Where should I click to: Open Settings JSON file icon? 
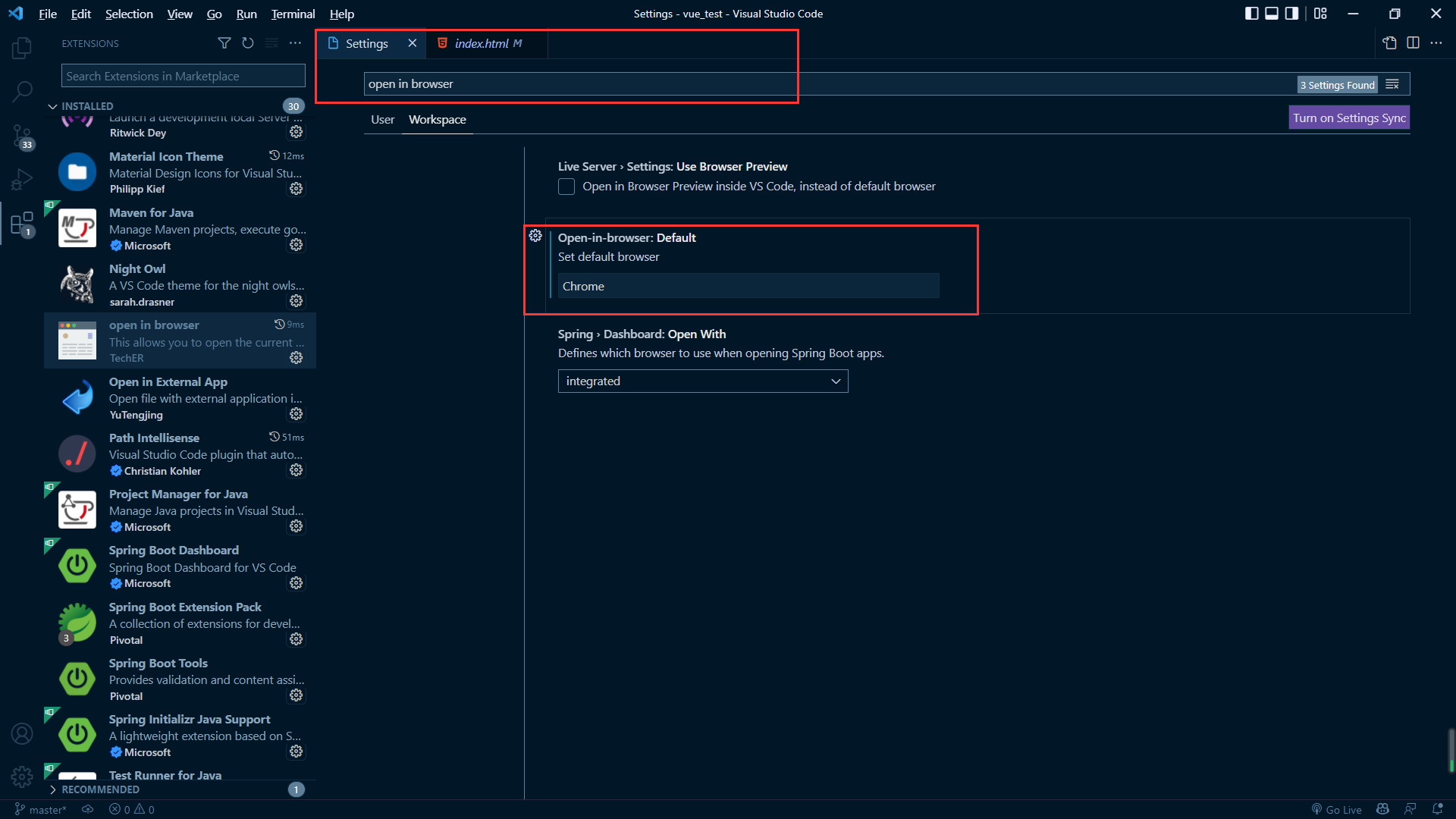tap(1389, 43)
